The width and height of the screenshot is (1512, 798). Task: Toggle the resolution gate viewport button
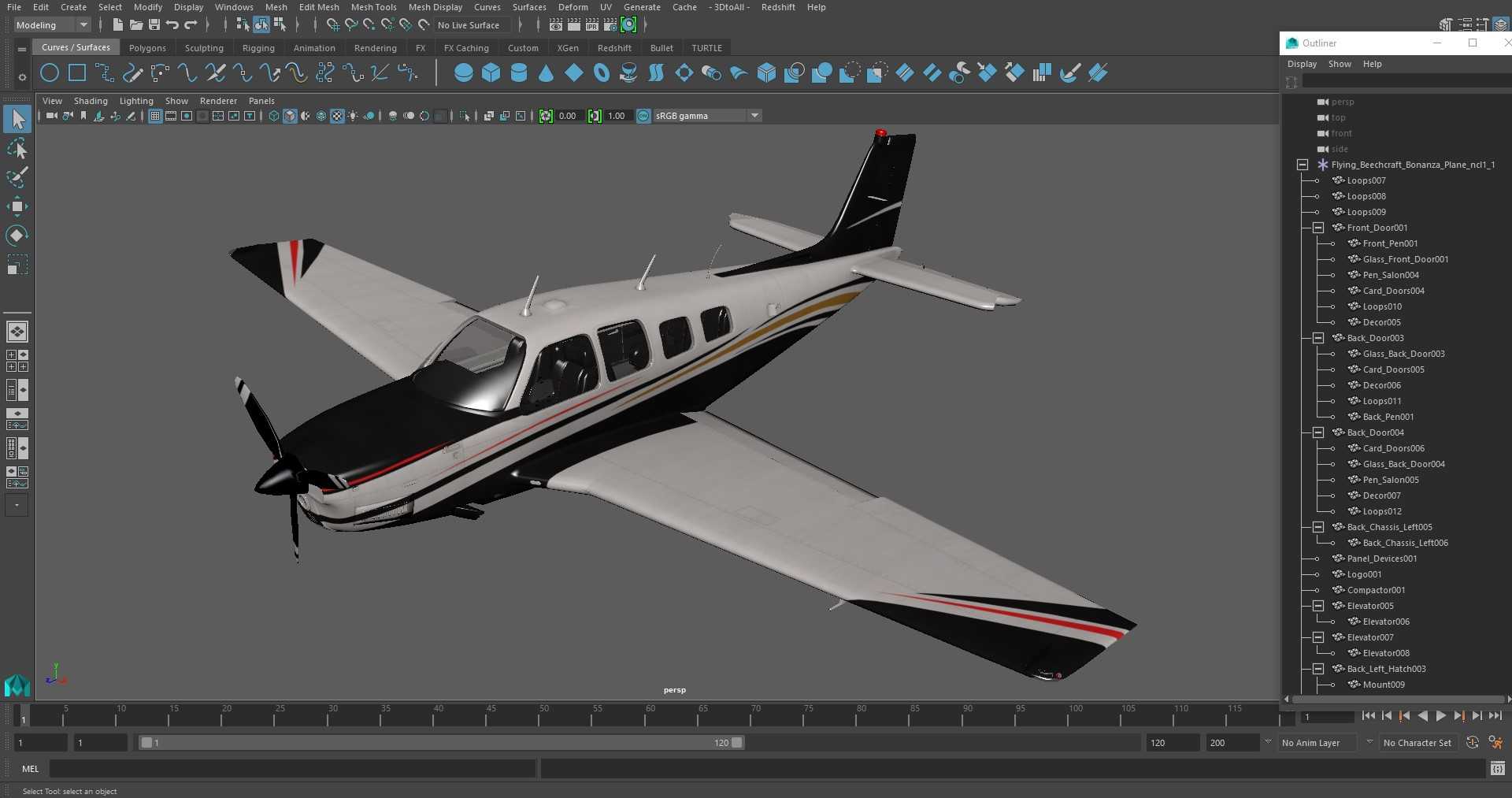187,116
